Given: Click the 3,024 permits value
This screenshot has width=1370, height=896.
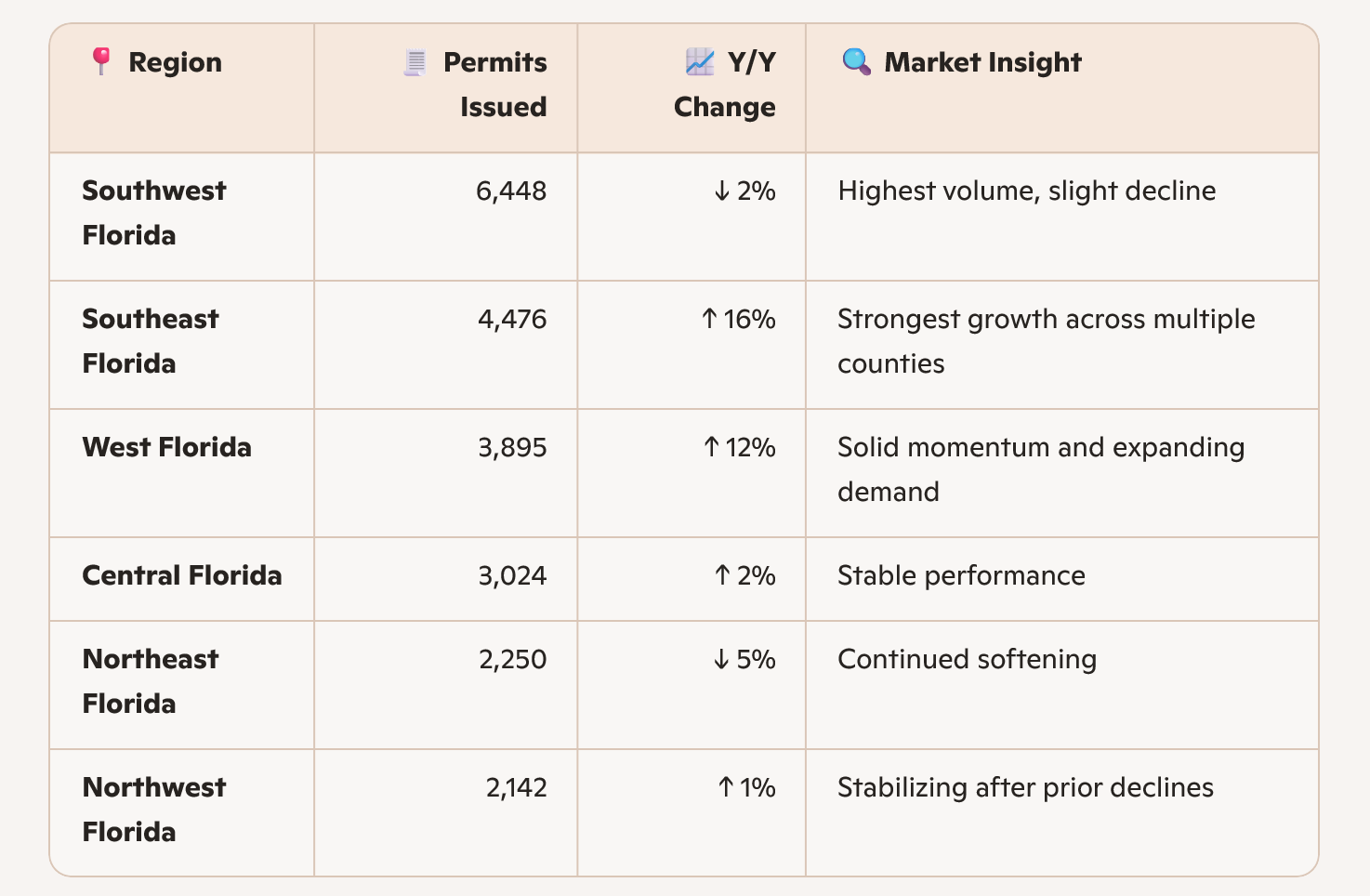Looking at the screenshot, I should pyautogui.click(x=512, y=576).
